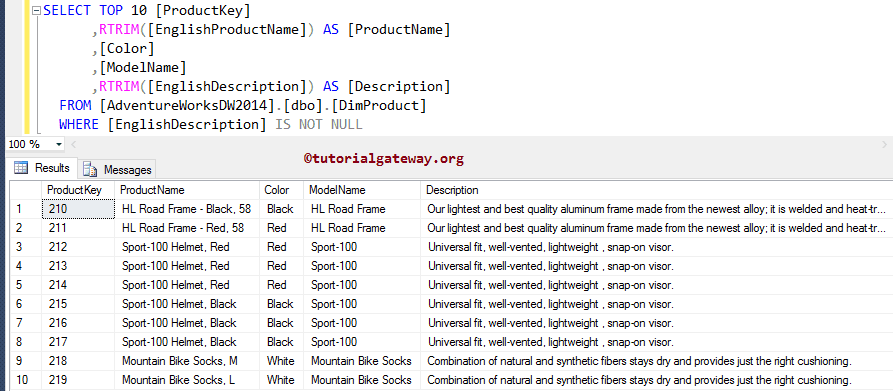
Task: Click cell Mountain Bike Socks, L
Action: [187, 380]
